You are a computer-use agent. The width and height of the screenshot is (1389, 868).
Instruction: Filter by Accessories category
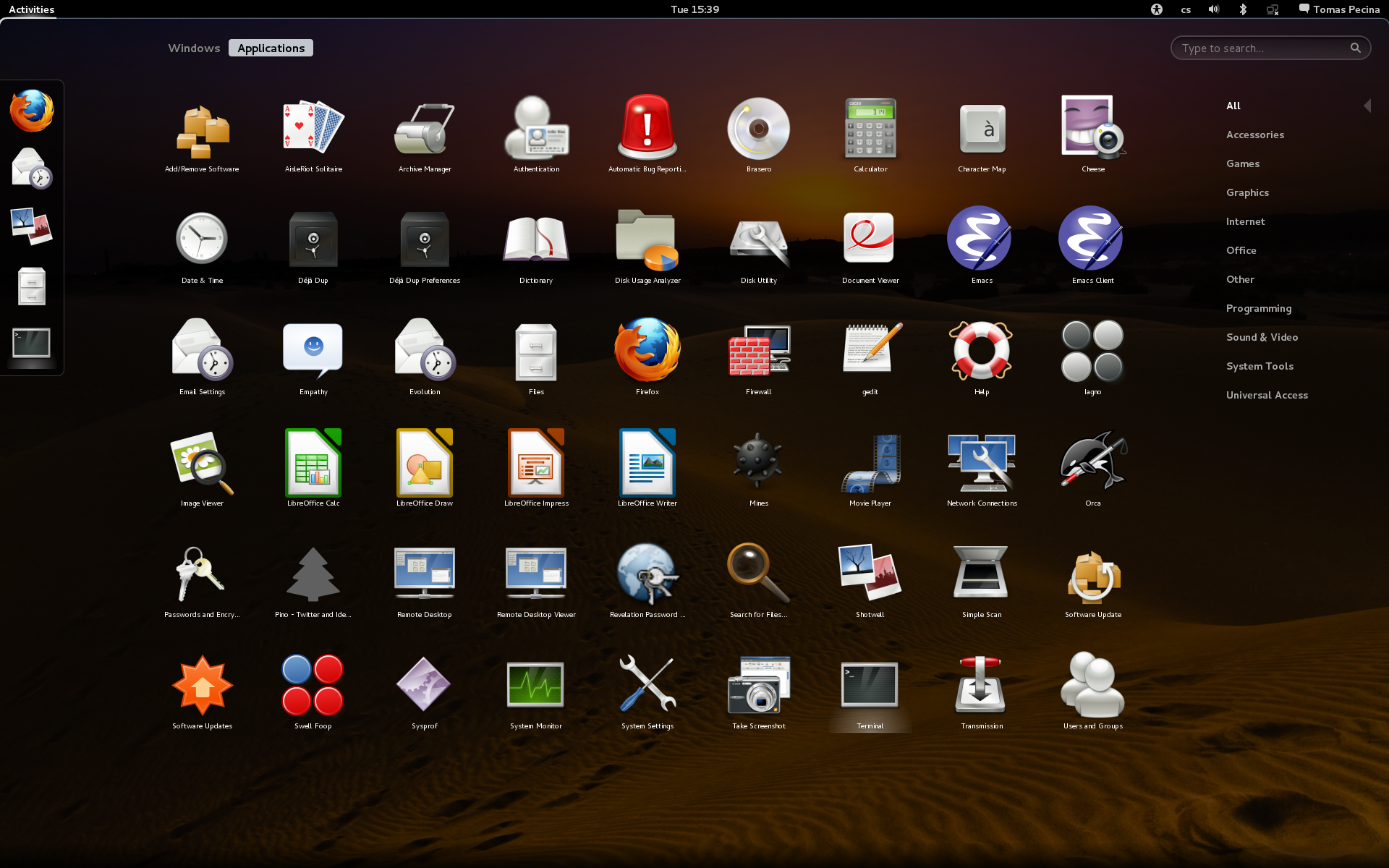(x=1255, y=135)
